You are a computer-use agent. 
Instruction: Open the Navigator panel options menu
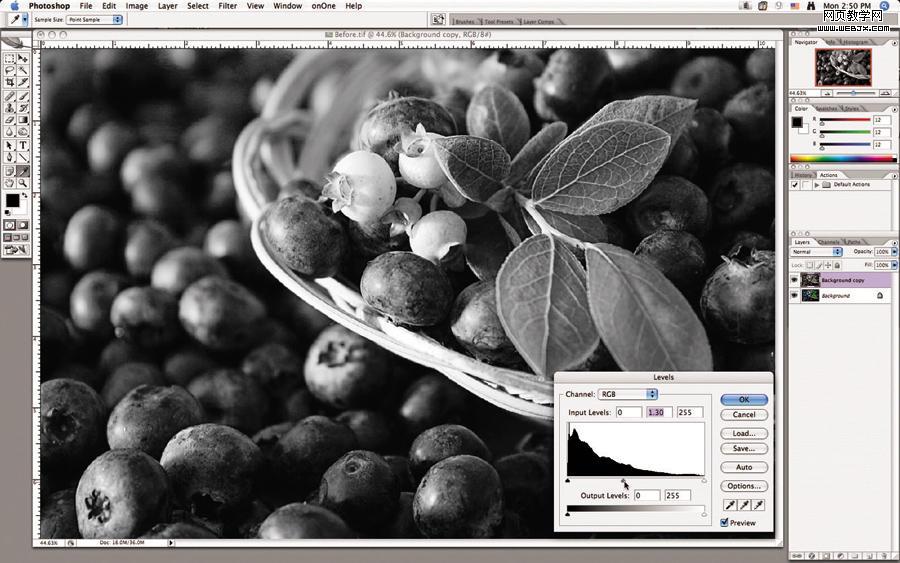(895, 43)
